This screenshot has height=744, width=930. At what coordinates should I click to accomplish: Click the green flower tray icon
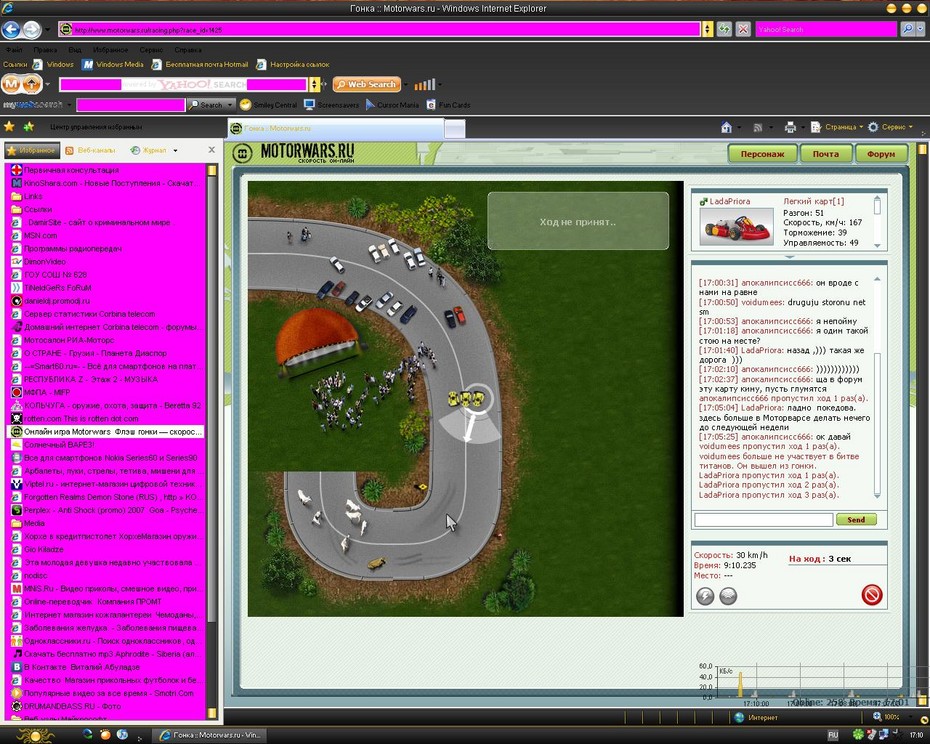click(858, 735)
